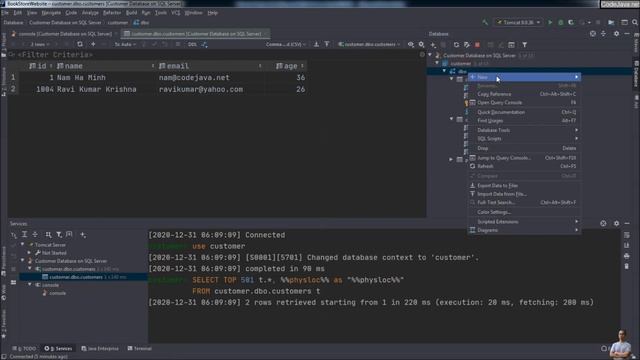Select Quick Documentation in context menu
640x360 pixels.
pyautogui.click(x=524, y=112)
